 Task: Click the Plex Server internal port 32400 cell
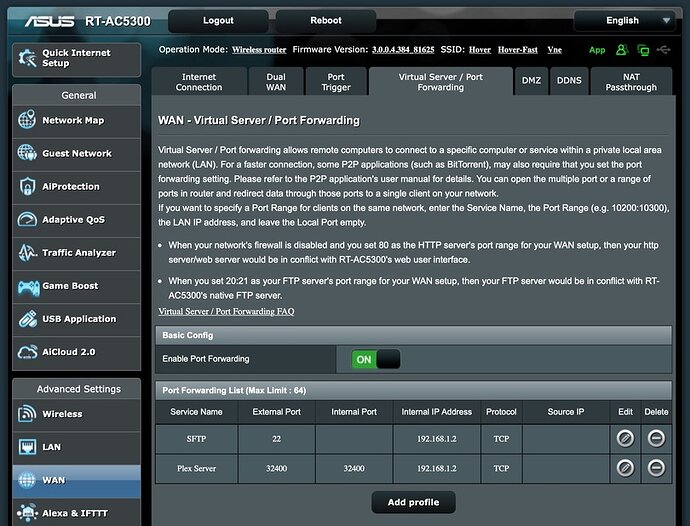pyautogui.click(x=354, y=468)
